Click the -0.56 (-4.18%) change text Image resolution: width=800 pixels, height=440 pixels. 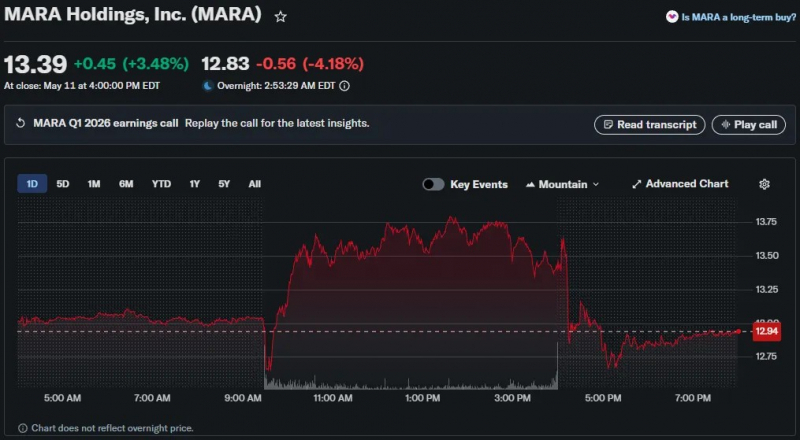310,64
